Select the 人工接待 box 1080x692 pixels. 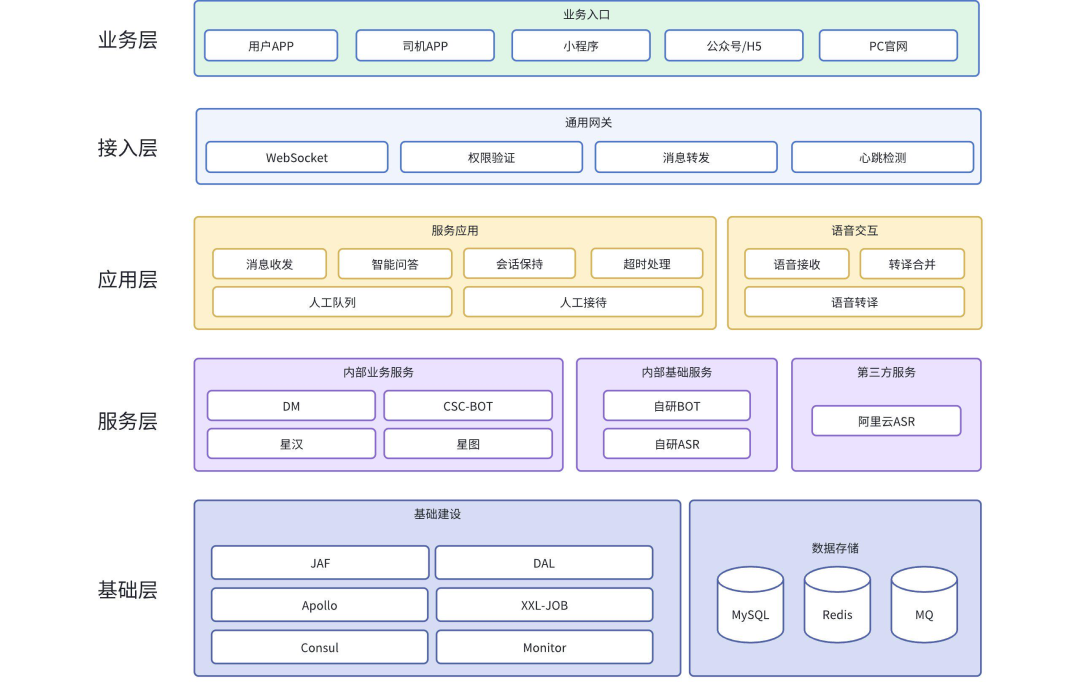coord(583,302)
